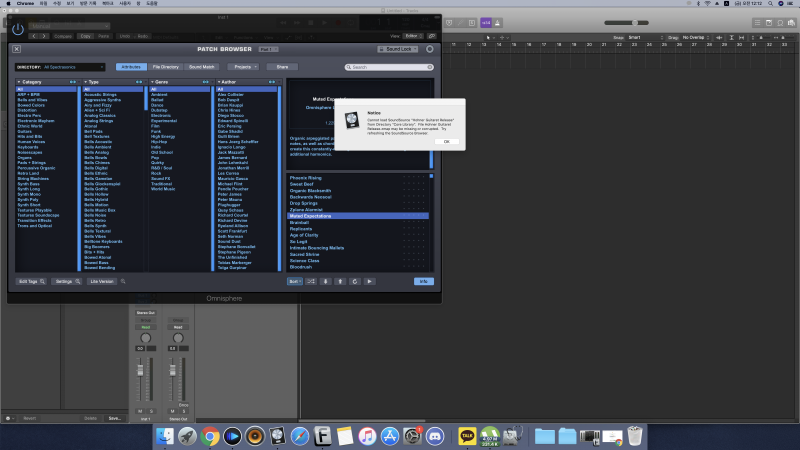Open iTunes from the Dock
The image size is (800, 450).
click(x=367, y=436)
